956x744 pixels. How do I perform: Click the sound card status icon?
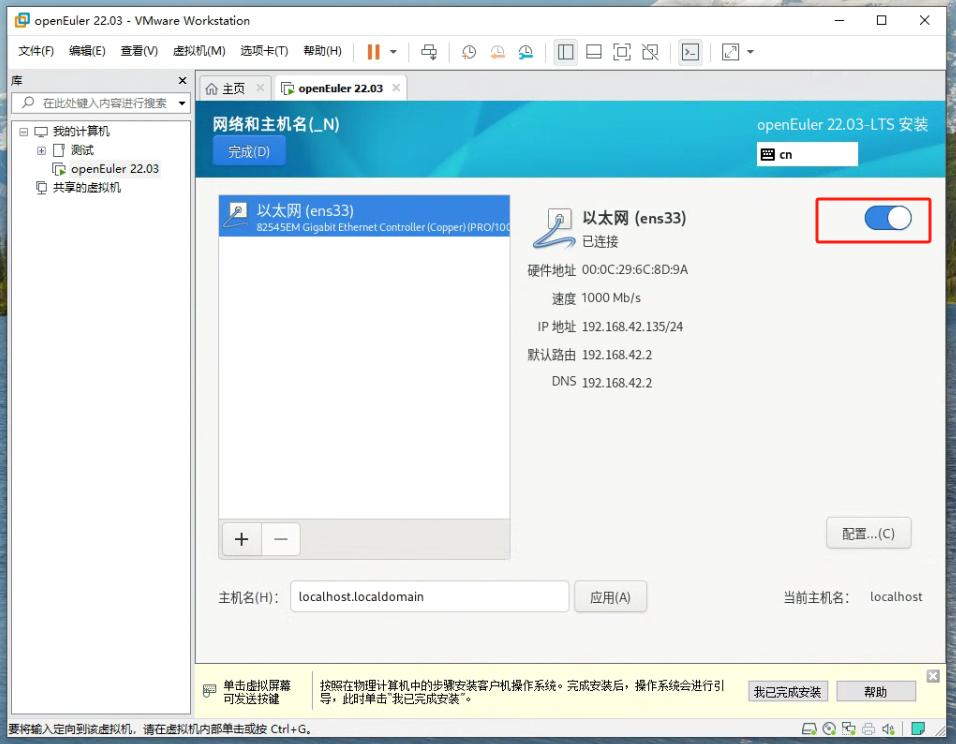click(x=888, y=729)
